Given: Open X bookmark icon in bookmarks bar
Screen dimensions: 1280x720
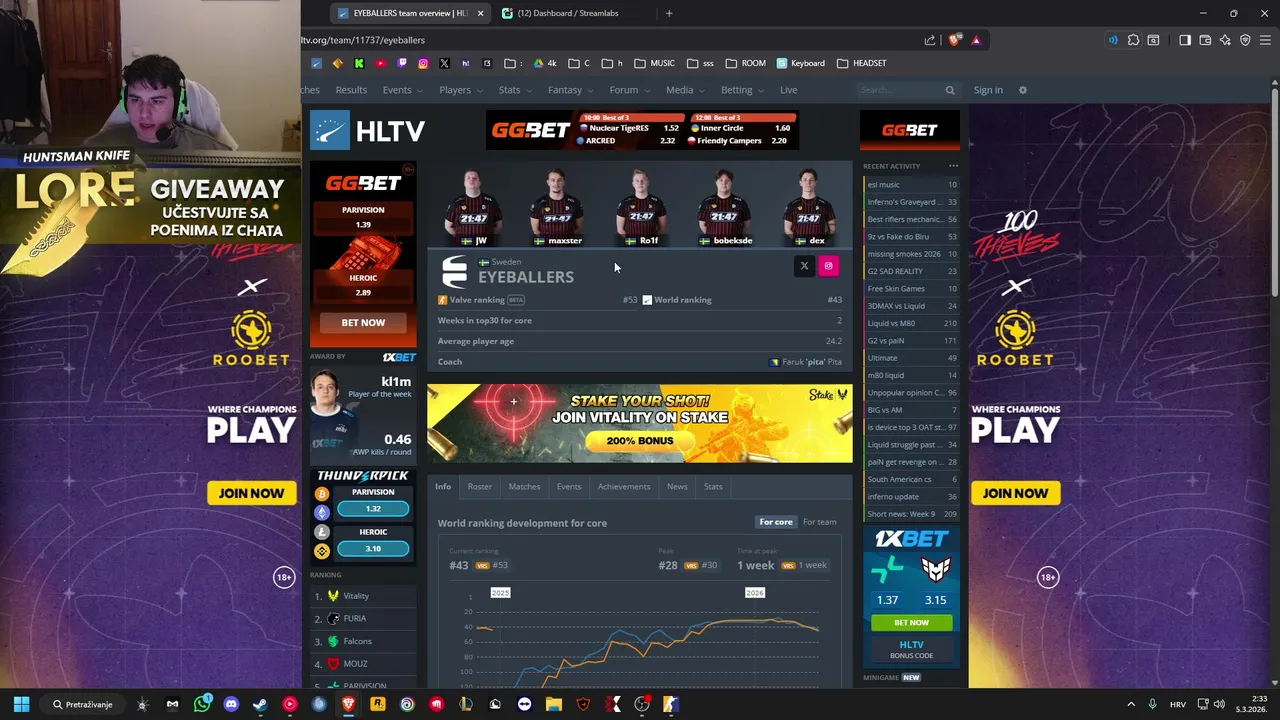Looking at the screenshot, I should point(444,63).
